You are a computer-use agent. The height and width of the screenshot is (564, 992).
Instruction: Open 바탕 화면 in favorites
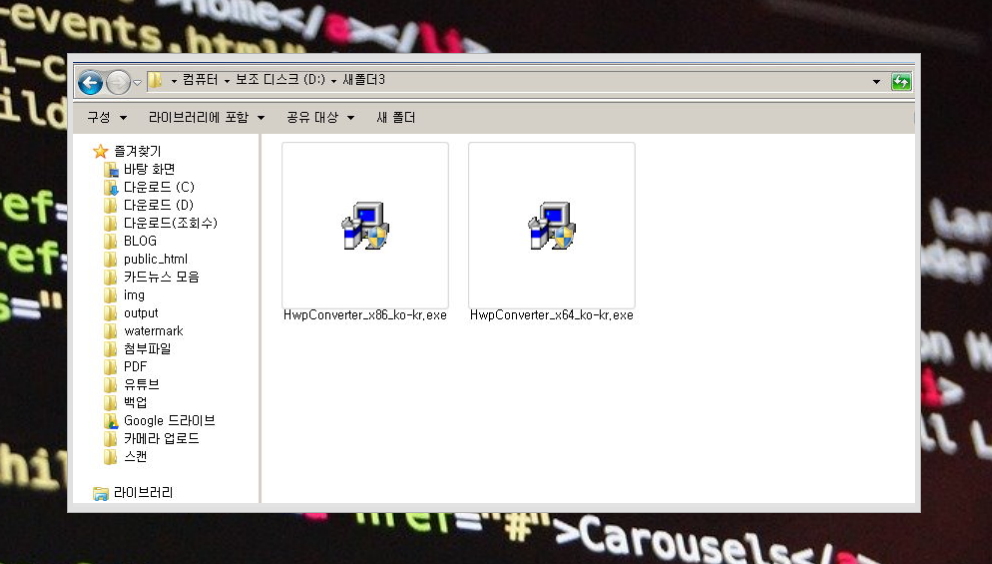(149, 169)
